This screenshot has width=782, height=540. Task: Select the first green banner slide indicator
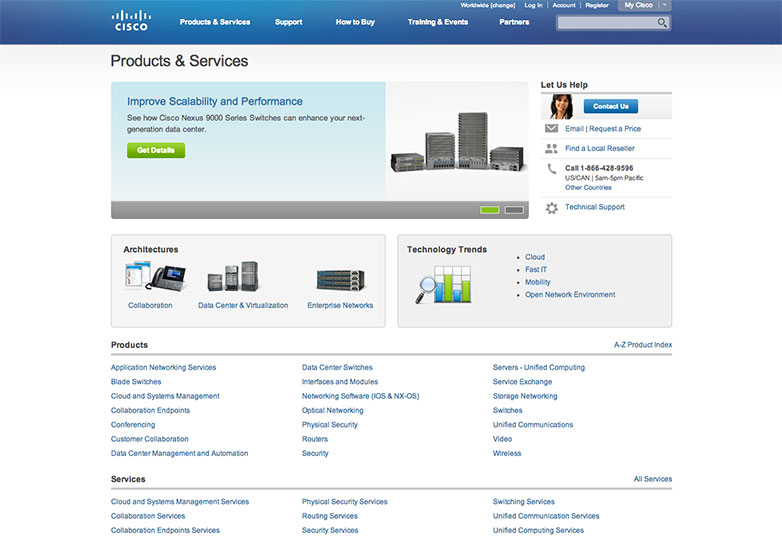click(489, 210)
